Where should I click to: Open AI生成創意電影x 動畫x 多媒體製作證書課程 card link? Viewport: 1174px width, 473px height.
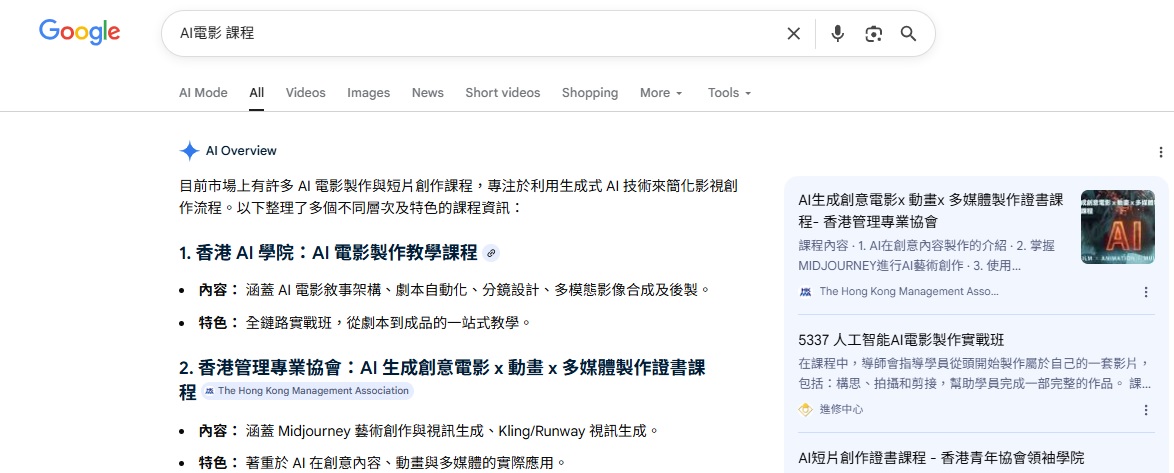(x=931, y=211)
